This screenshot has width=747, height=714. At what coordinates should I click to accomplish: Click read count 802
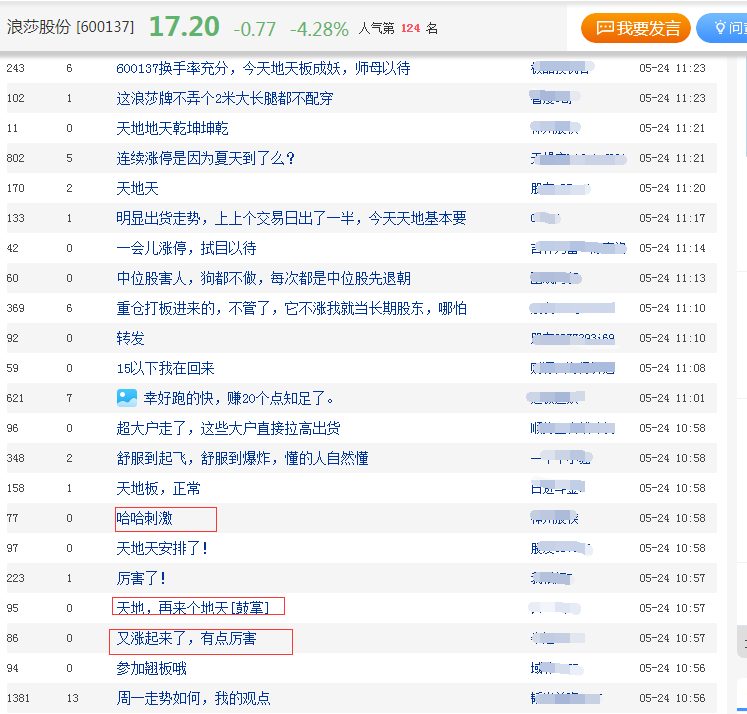[15, 159]
